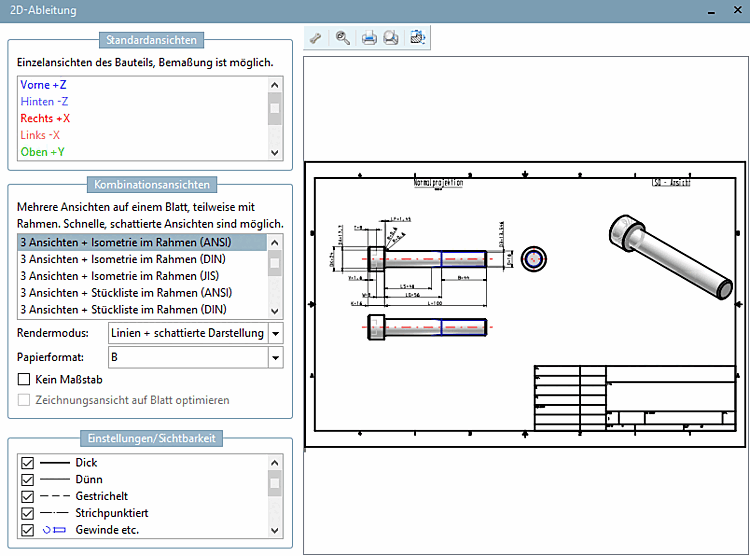
Task: Select Rechts +X standard view
Action: 45,119
